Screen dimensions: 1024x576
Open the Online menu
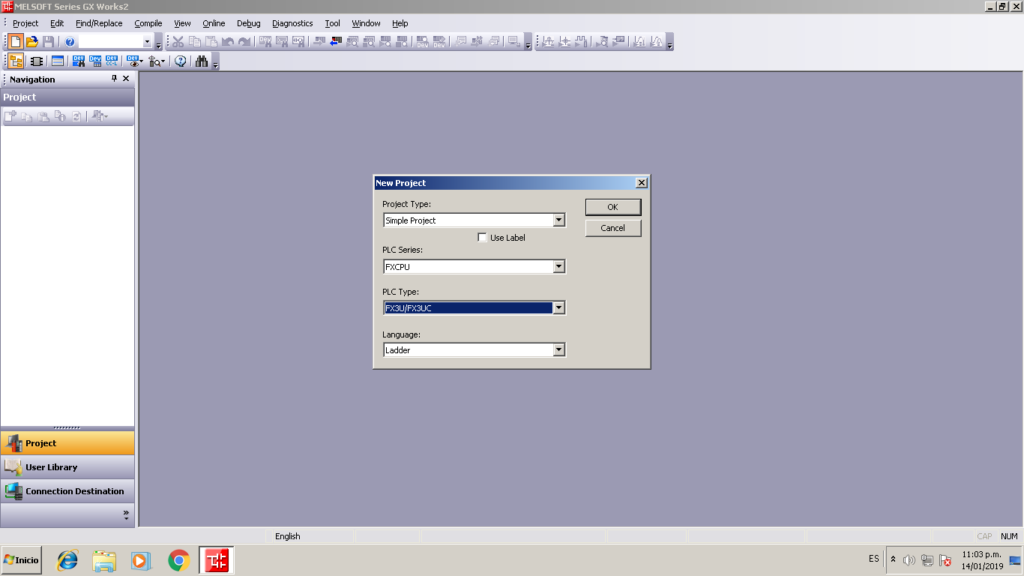coord(214,24)
